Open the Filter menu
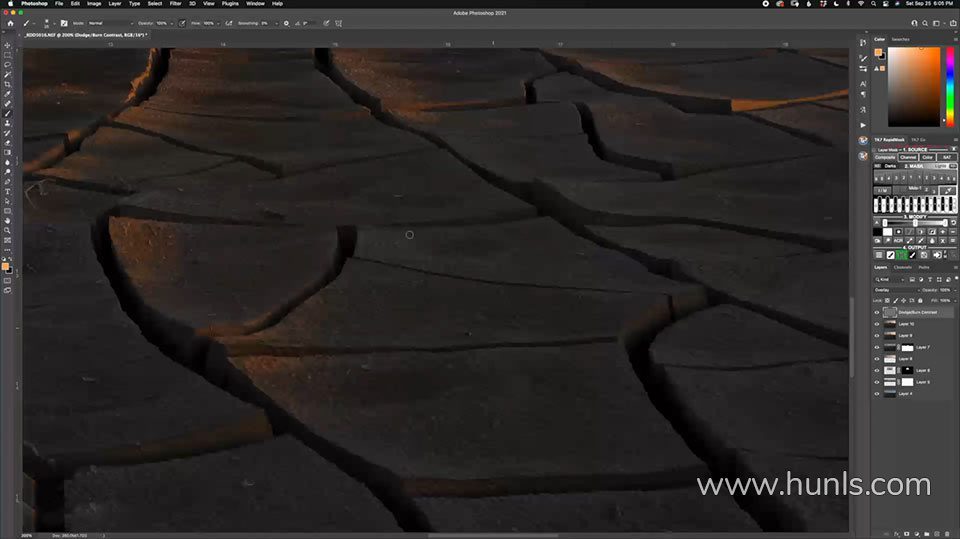 tap(175, 4)
